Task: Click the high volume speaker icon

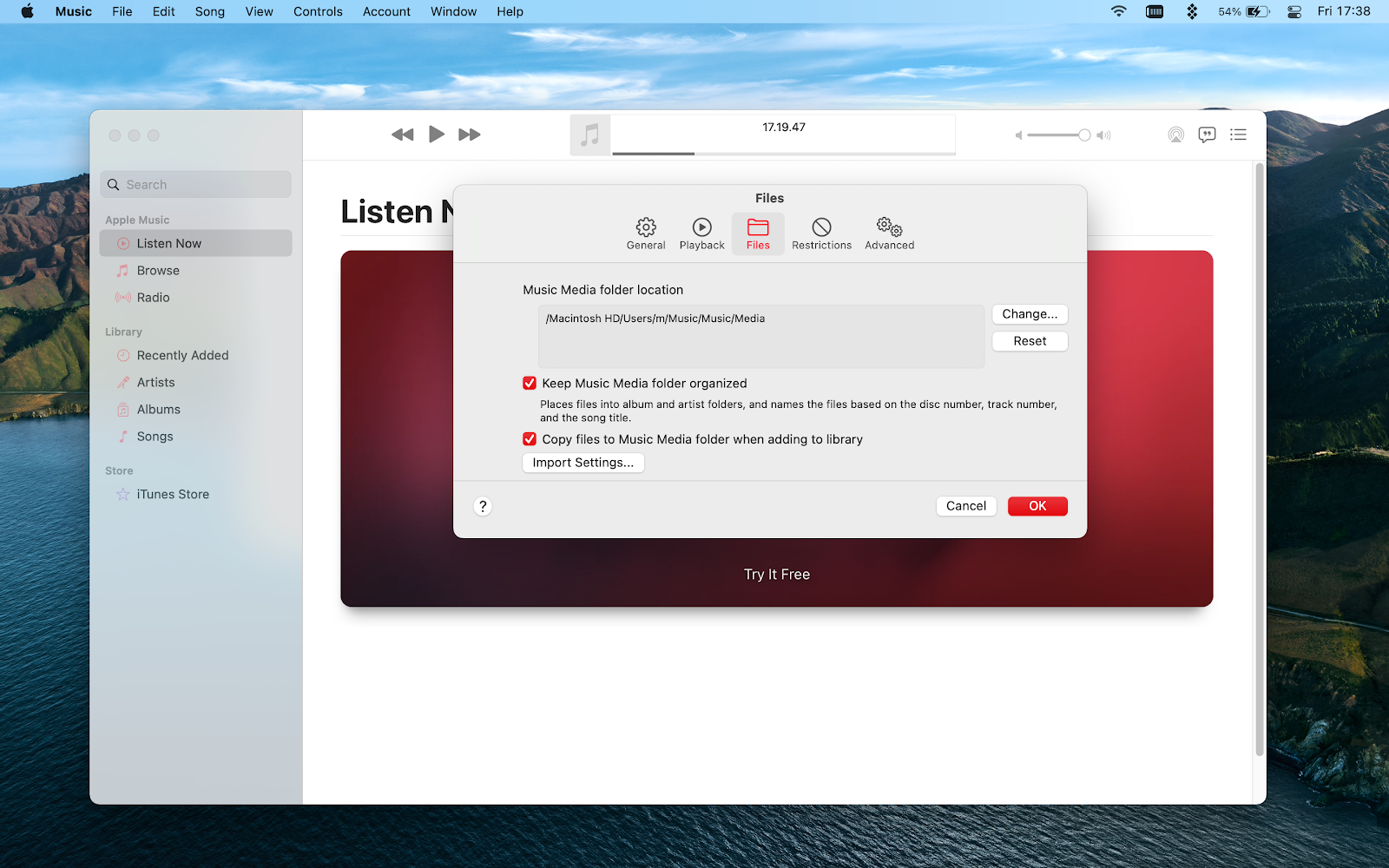Action: tap(1103, 135)
